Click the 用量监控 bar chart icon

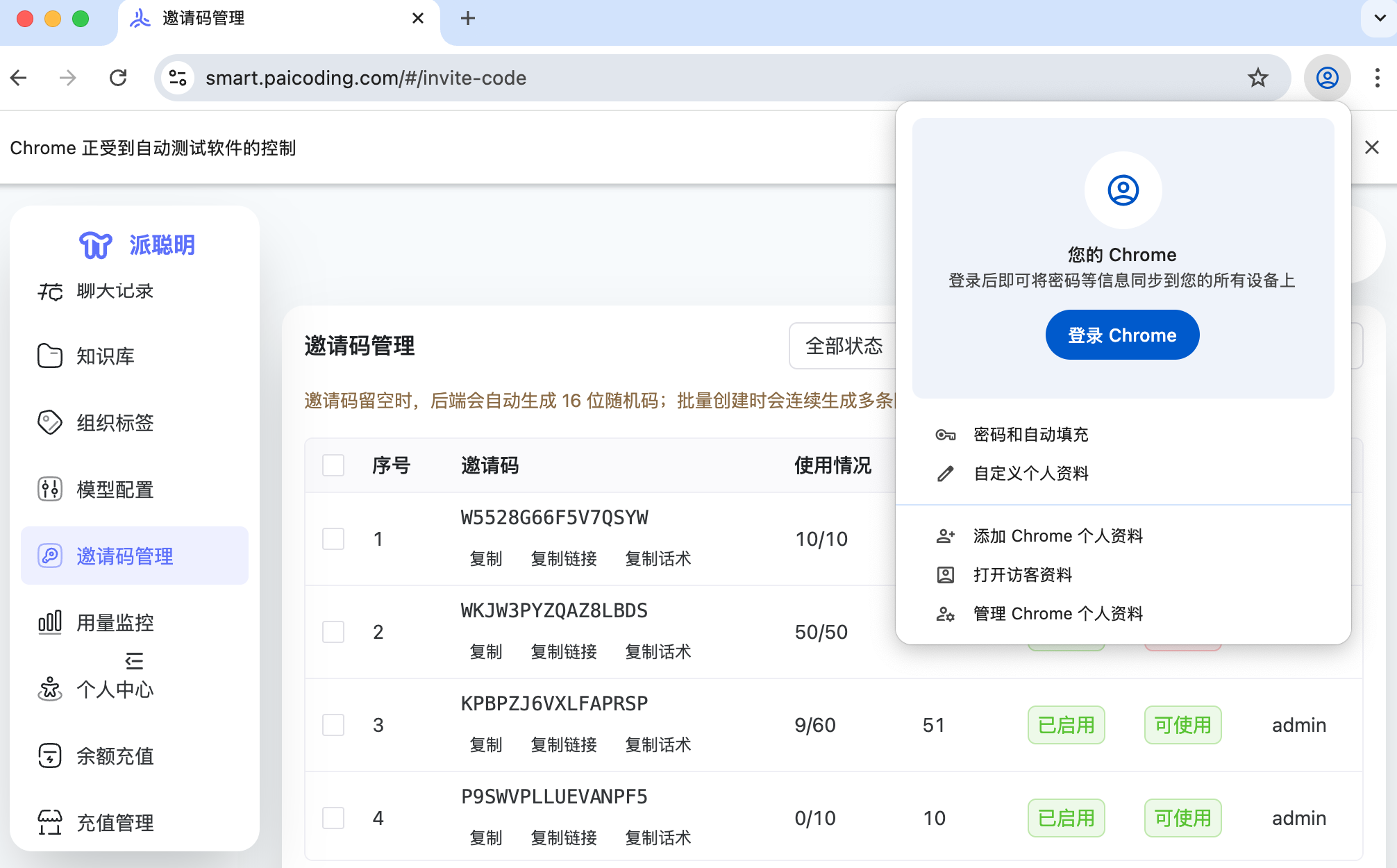[x=50, y=622]
